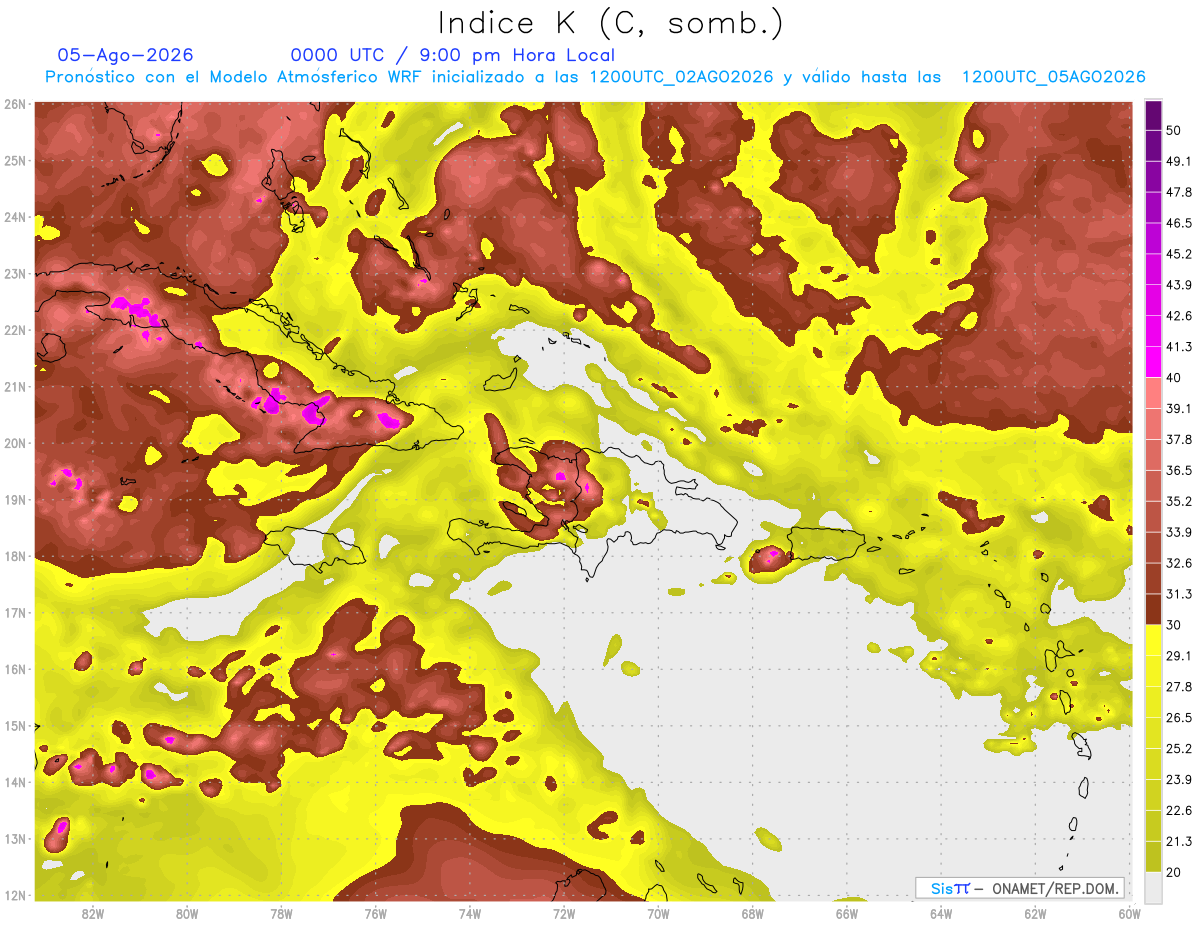The width and height of the screenshot is (1200, 927).
Task: Click the "78W" longitude label
Action: [x=281, y=913]
